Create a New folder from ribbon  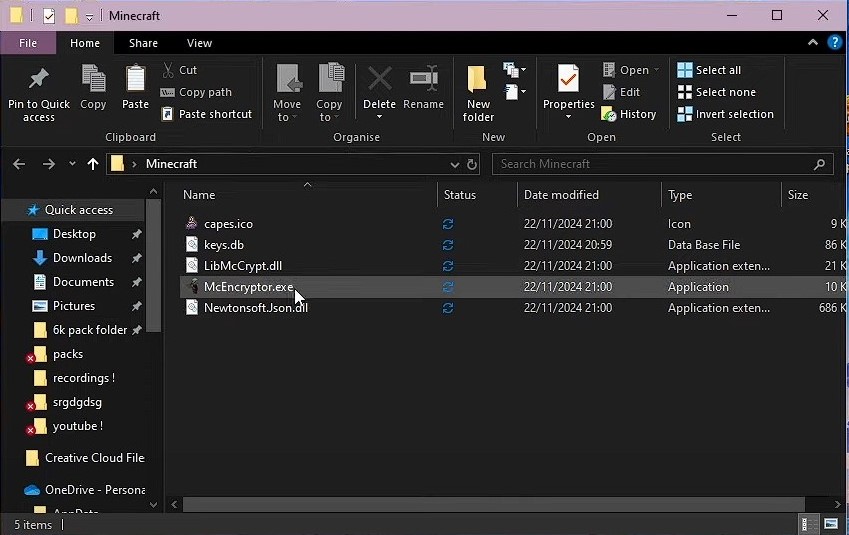(x=478, y=93)
